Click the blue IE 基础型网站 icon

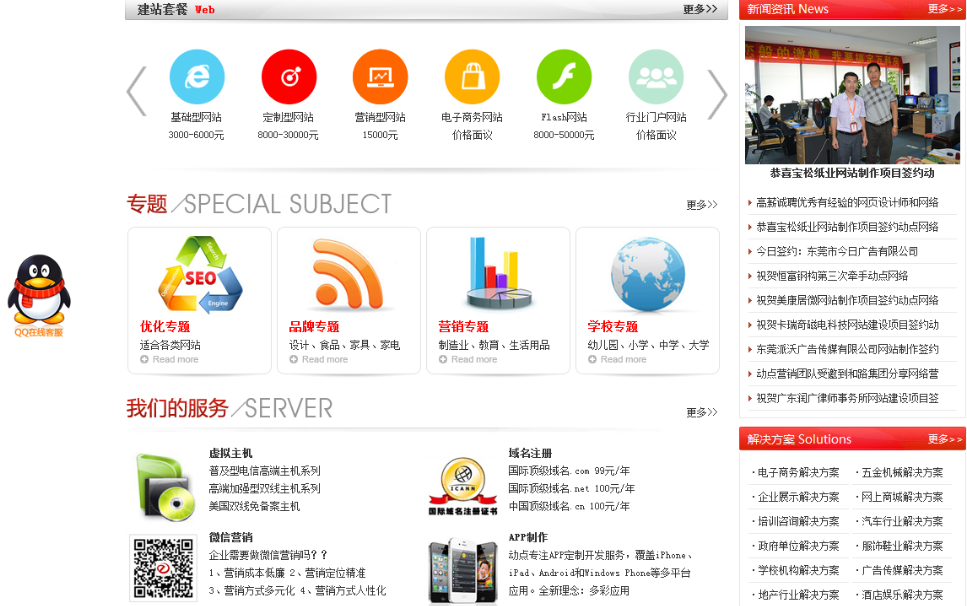pyautogui.click(x=197, y=77)
